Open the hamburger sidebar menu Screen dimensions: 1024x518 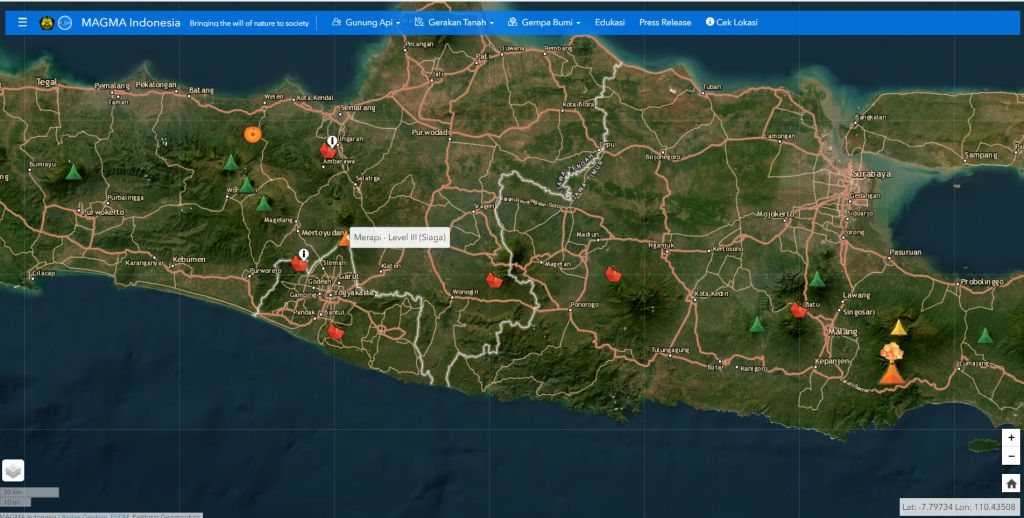(x=22, y=22)
